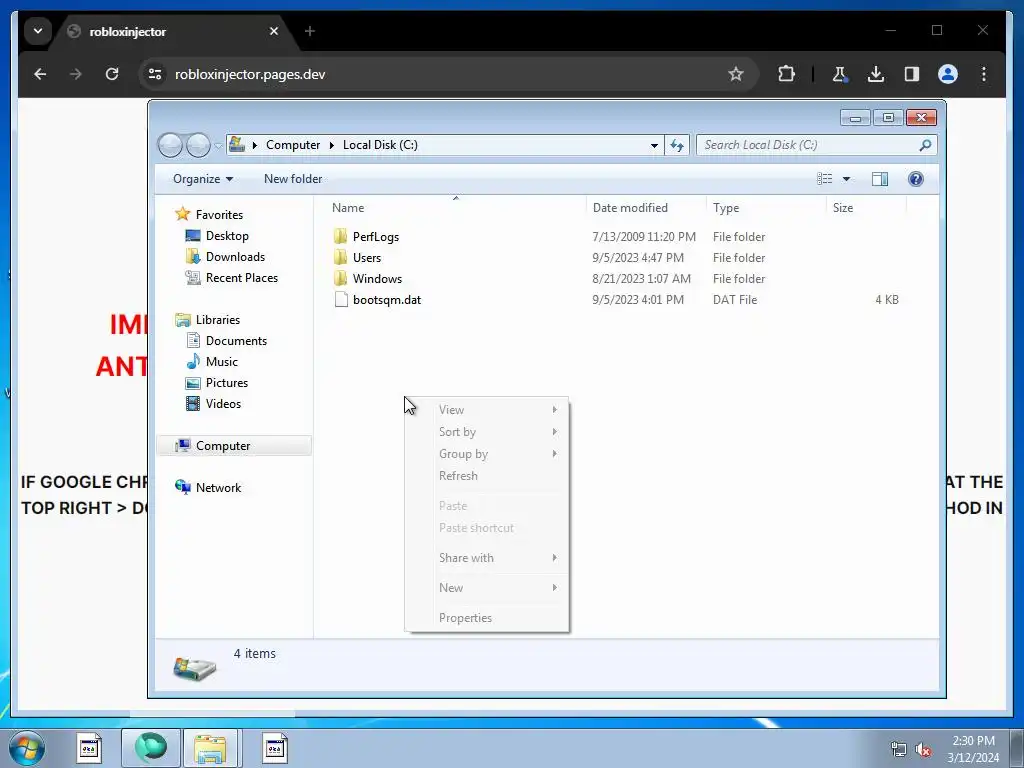
Task: Open Explorer help icon
Action: pos(916,179)
